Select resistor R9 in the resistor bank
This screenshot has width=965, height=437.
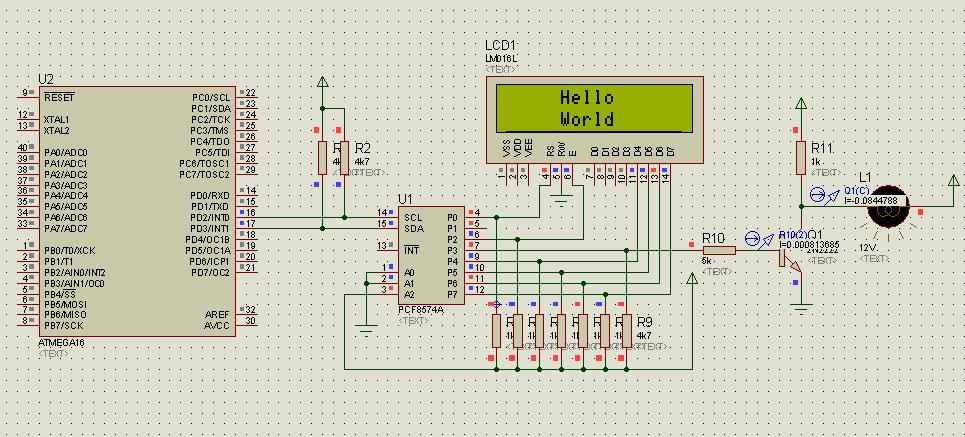pyautogui.click(x=627, y=331)
